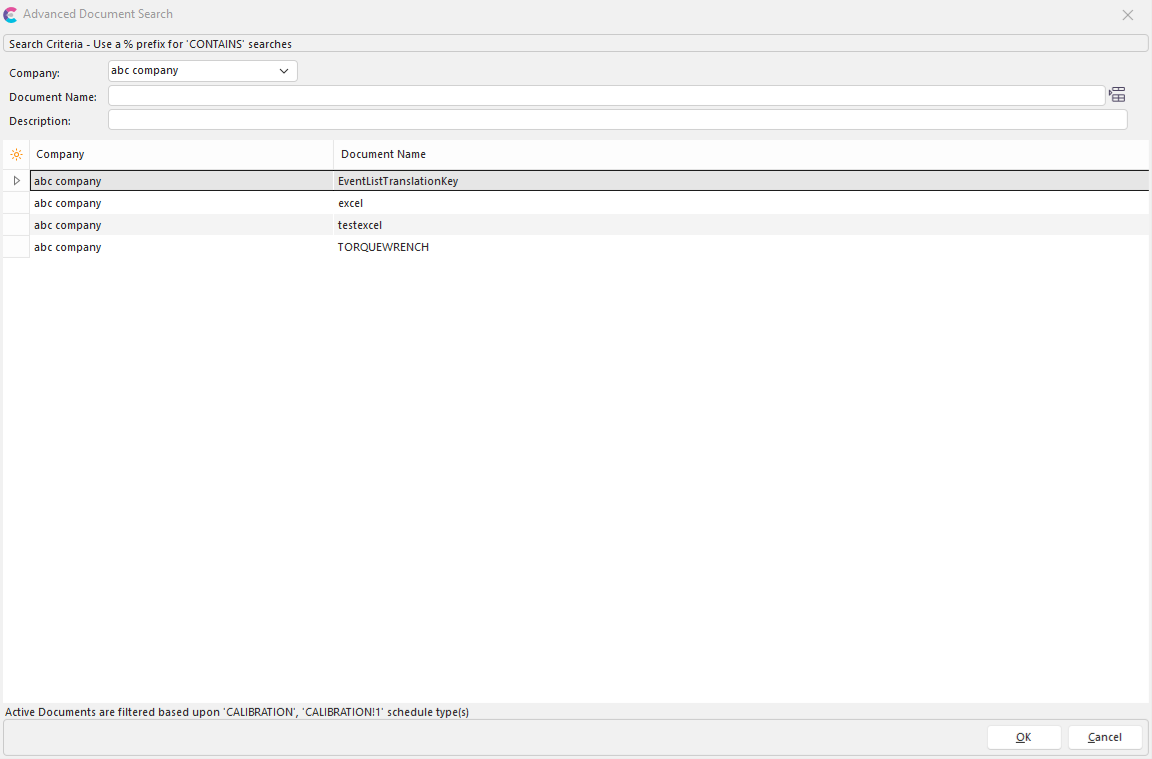Pick the TORQUEWRENCH document name cell
Viewport: 1152px width, 759px height.
coord(383,247)
